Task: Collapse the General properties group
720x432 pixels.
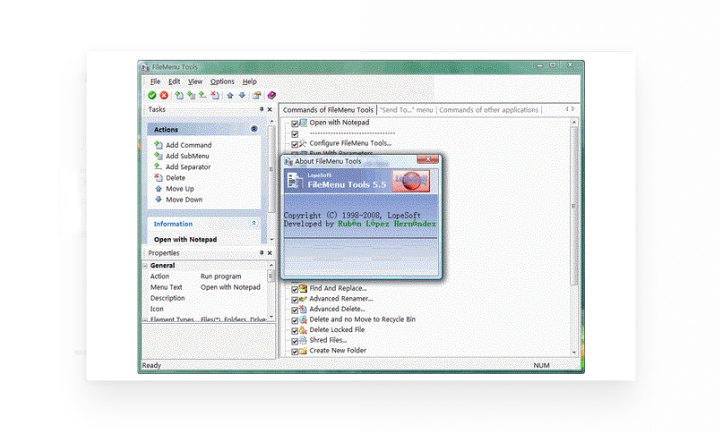Action: point(145,265)
